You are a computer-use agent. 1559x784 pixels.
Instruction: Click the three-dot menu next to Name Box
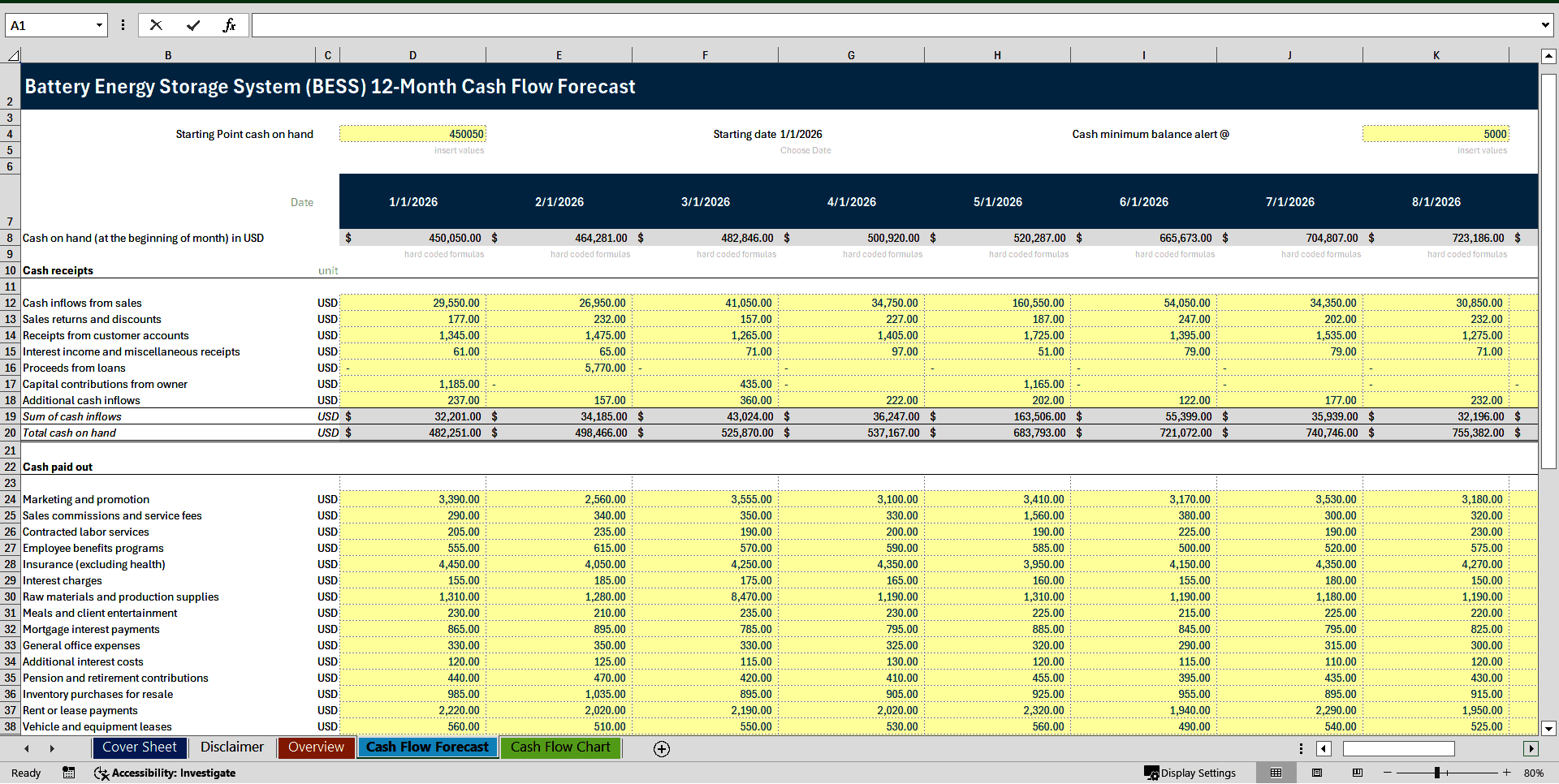pos(123,25)
